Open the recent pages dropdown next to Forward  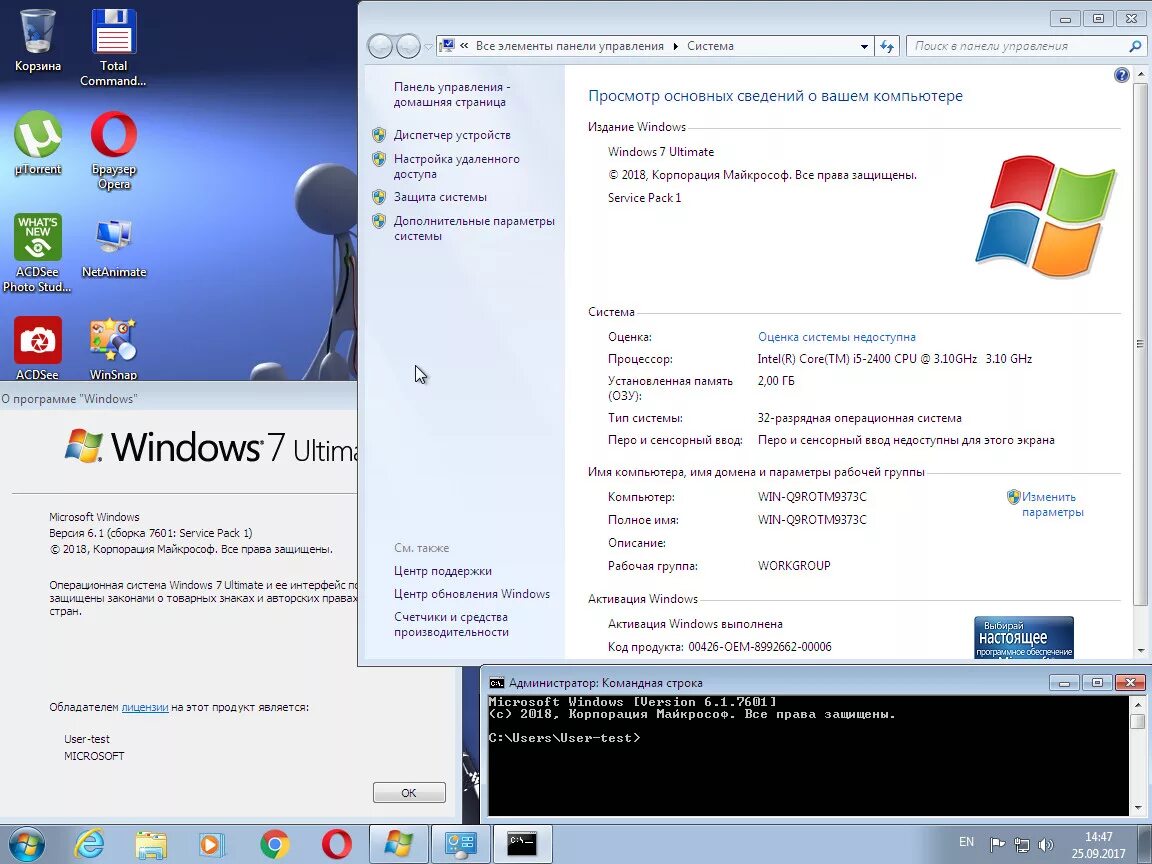click(x=428, y=47)
